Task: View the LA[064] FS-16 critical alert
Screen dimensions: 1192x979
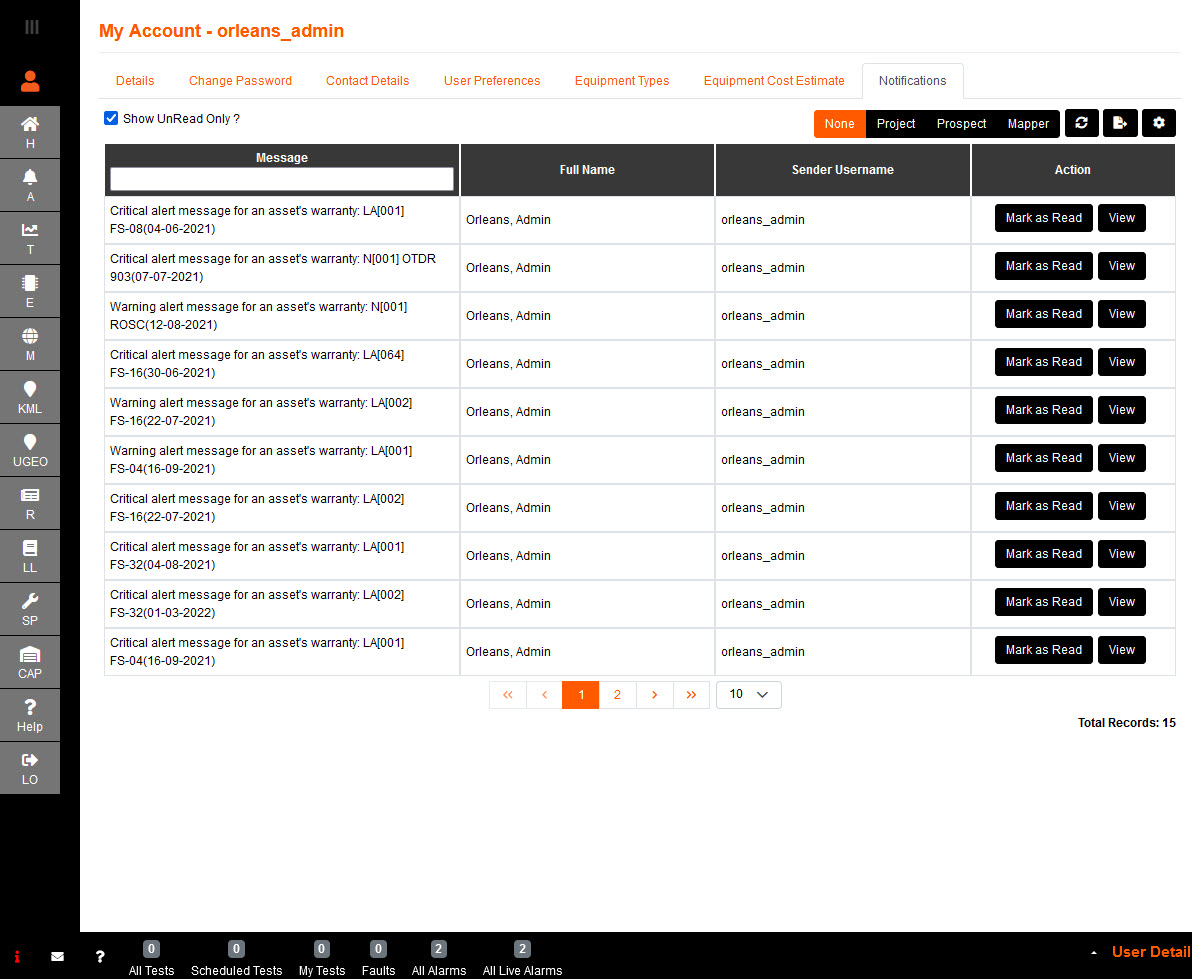Action: 1121,361
